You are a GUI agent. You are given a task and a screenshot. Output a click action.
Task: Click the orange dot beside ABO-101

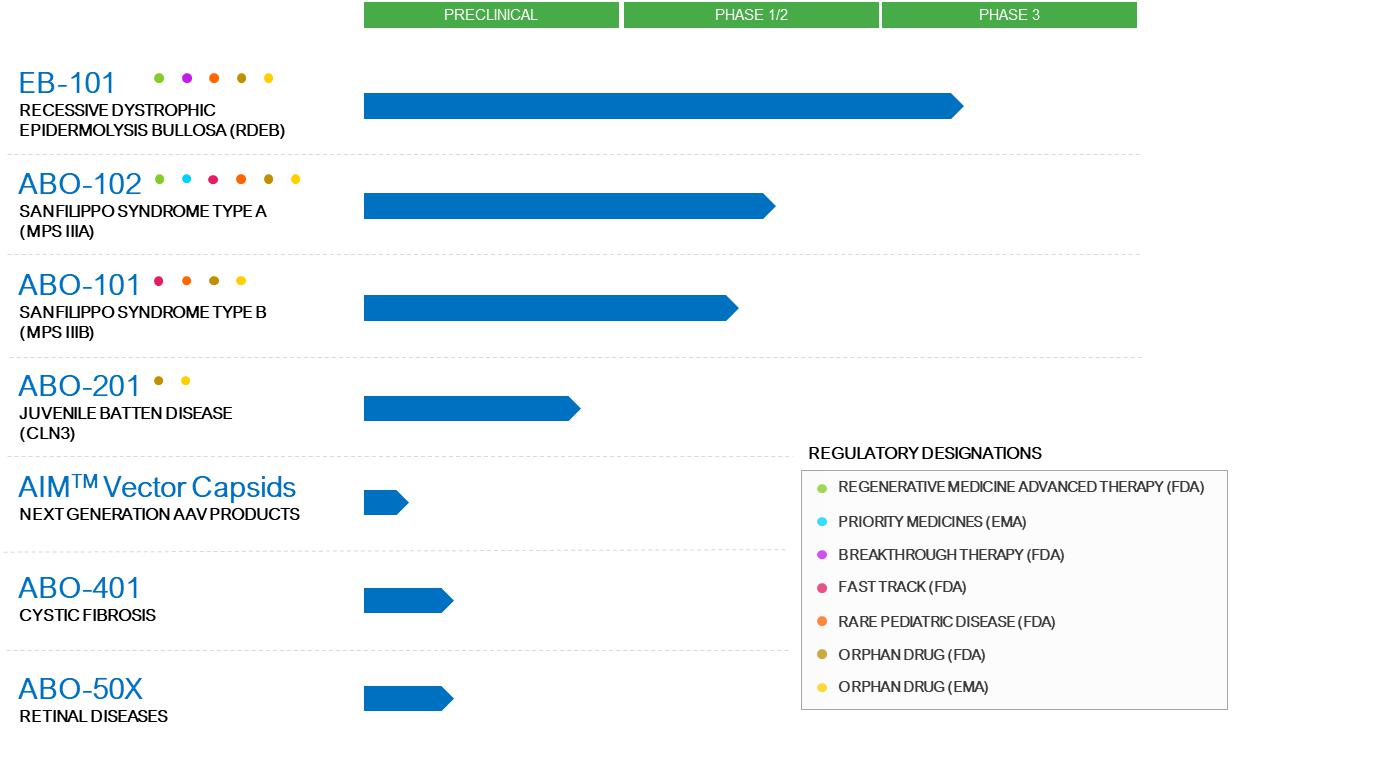tap(186, 281)
